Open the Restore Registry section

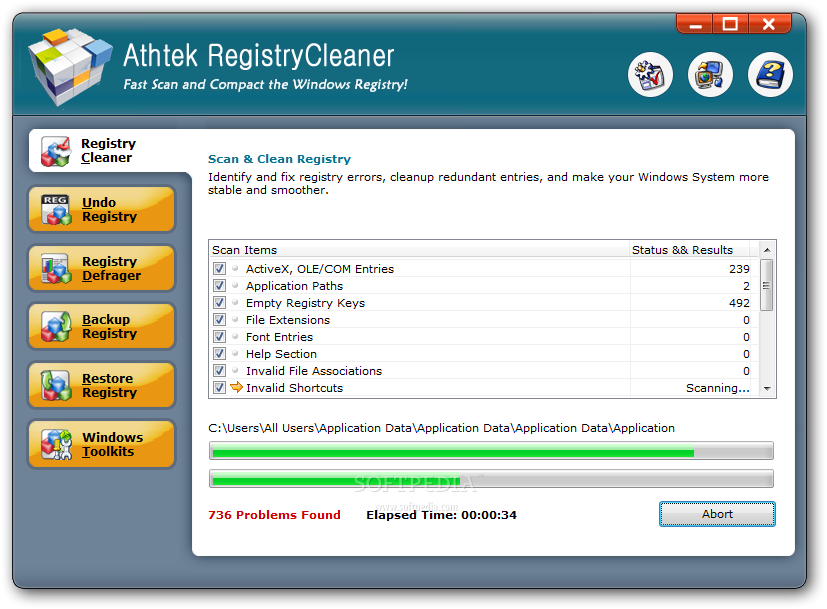coord(101,385)
